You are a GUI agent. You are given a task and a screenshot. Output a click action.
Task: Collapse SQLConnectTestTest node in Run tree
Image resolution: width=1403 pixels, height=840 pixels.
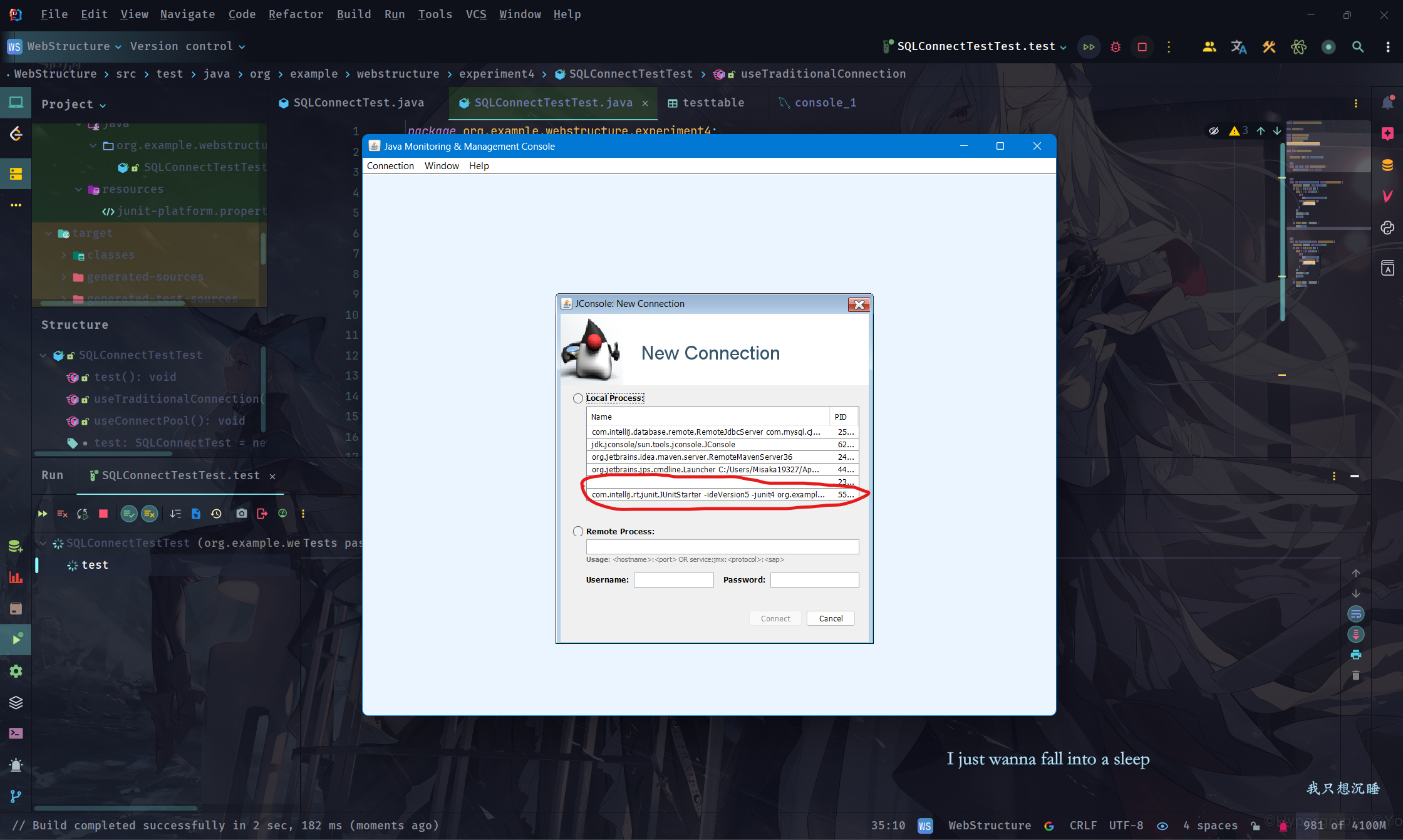[43, 543]
